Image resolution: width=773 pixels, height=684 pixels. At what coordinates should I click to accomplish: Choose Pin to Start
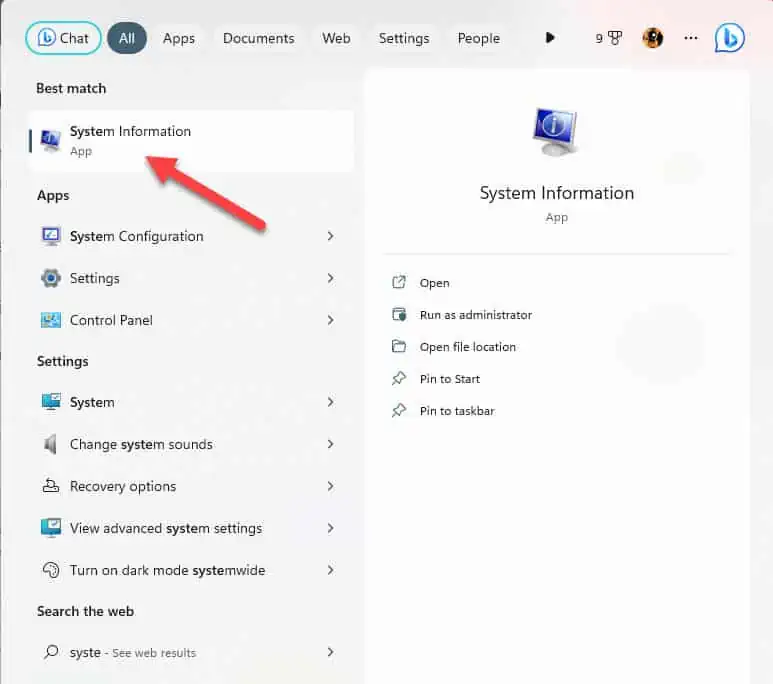pyautogui.click(x=450, y=379)
